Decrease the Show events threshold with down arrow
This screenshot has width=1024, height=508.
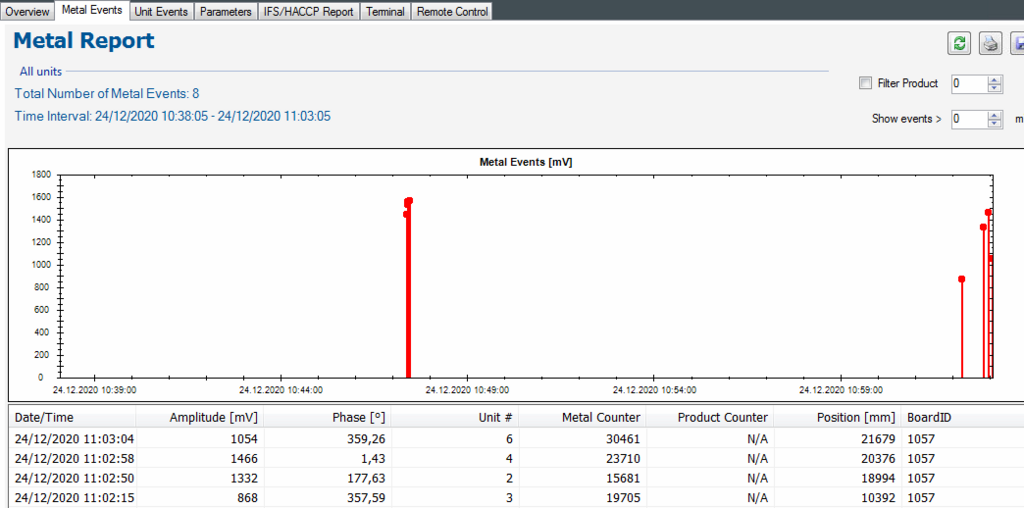994,124
